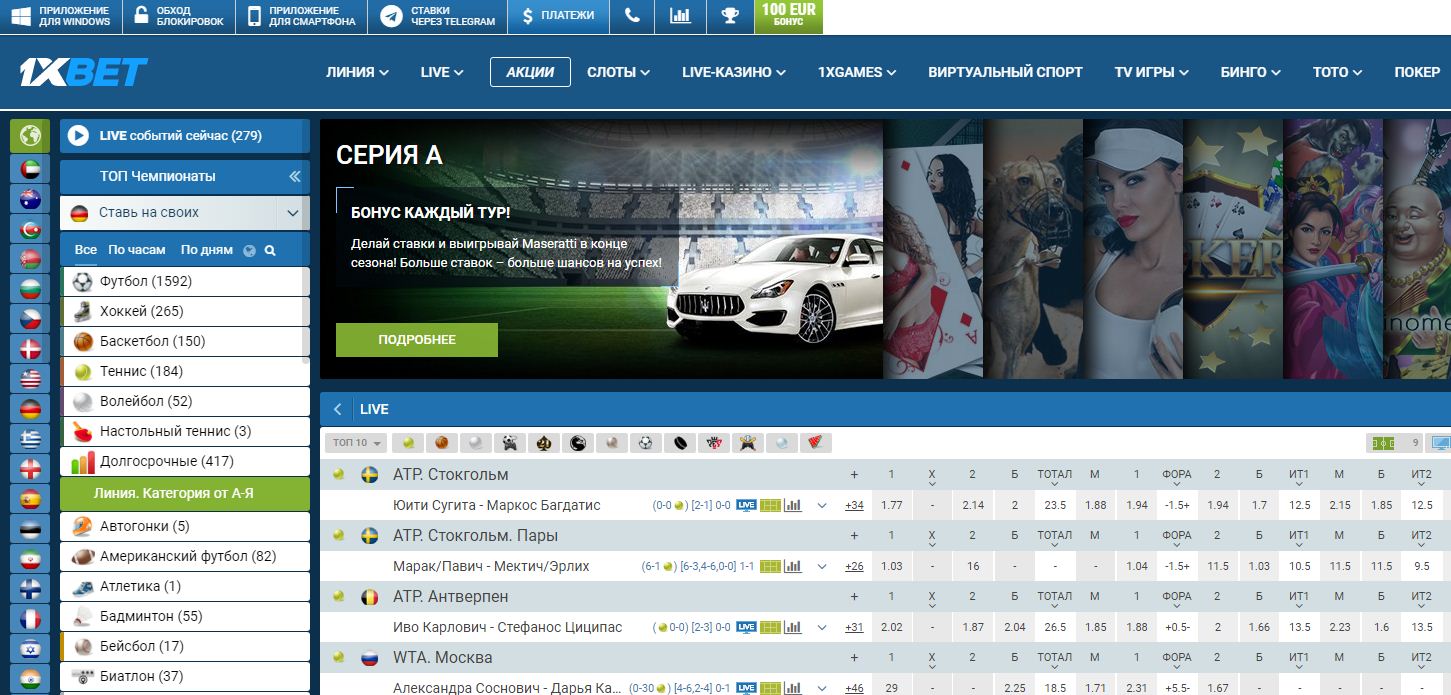This screenshot has width=1451, height=695.
Task: Click the green globe all-countries icon
Action: tap(30, 136)
